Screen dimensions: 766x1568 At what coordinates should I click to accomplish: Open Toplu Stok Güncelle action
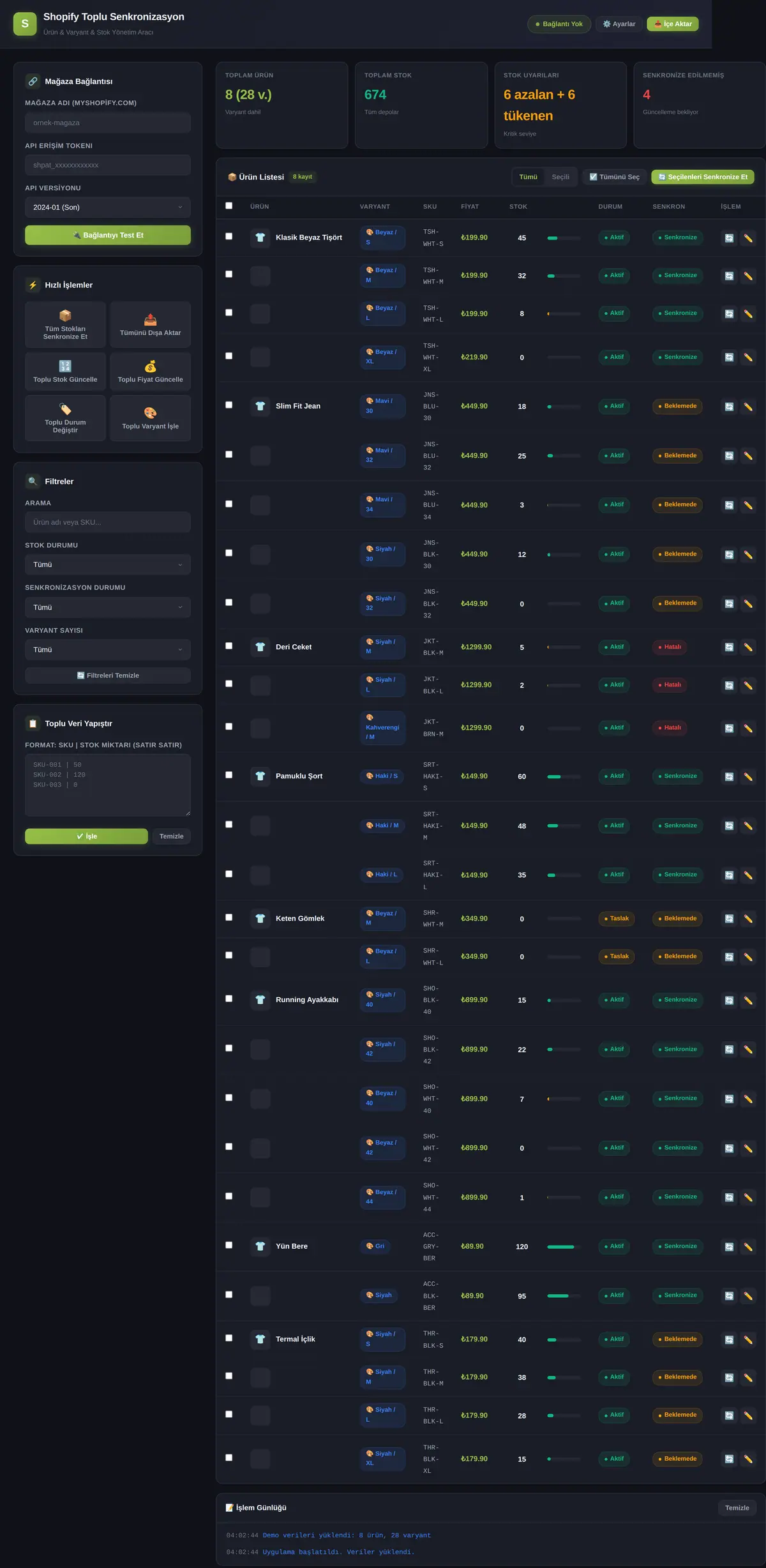[x=65, y=372]
